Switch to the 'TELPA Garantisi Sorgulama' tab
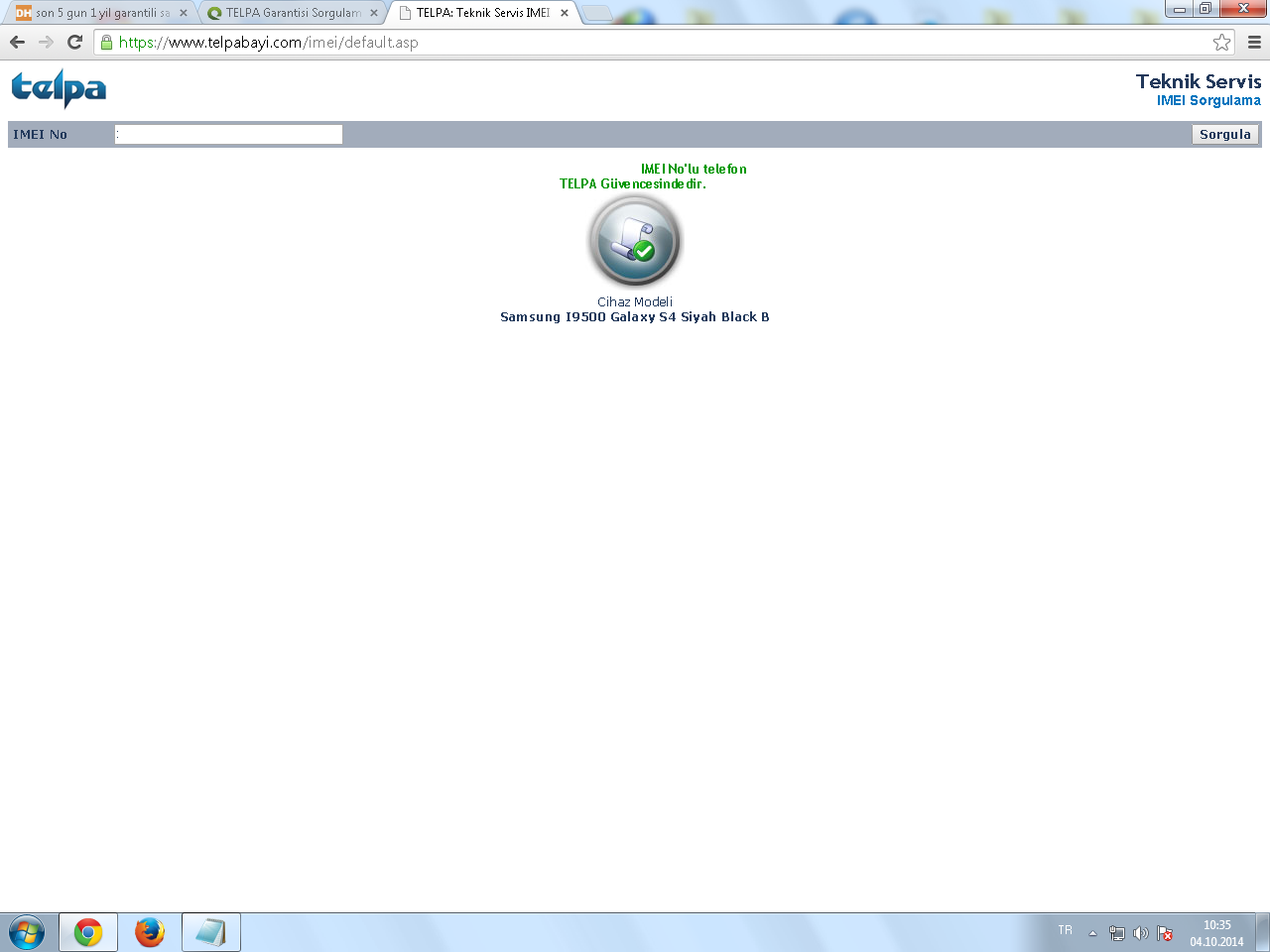 [x=292, y=13]
